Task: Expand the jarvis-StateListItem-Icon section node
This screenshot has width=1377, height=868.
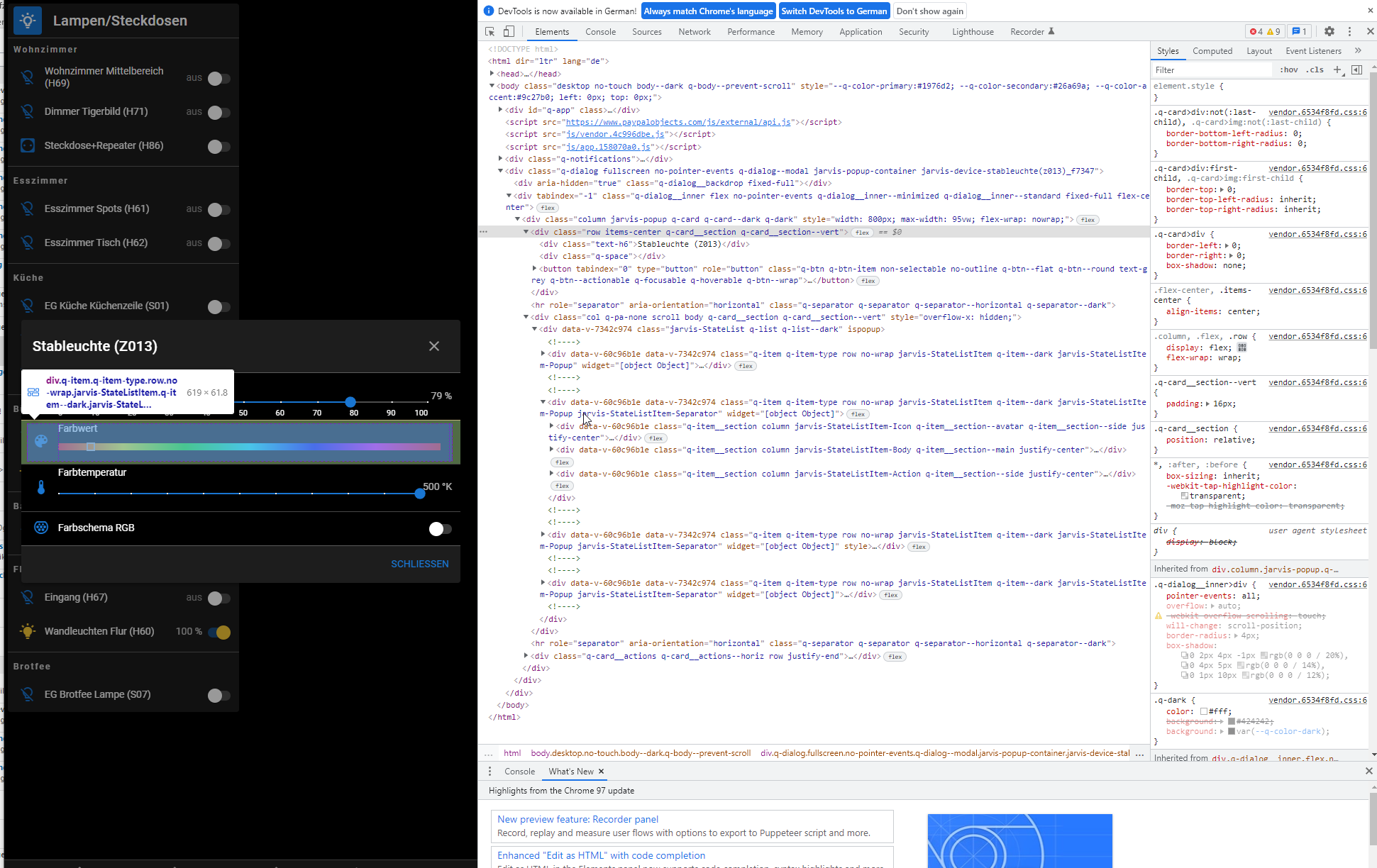Action: click(551, 426)
